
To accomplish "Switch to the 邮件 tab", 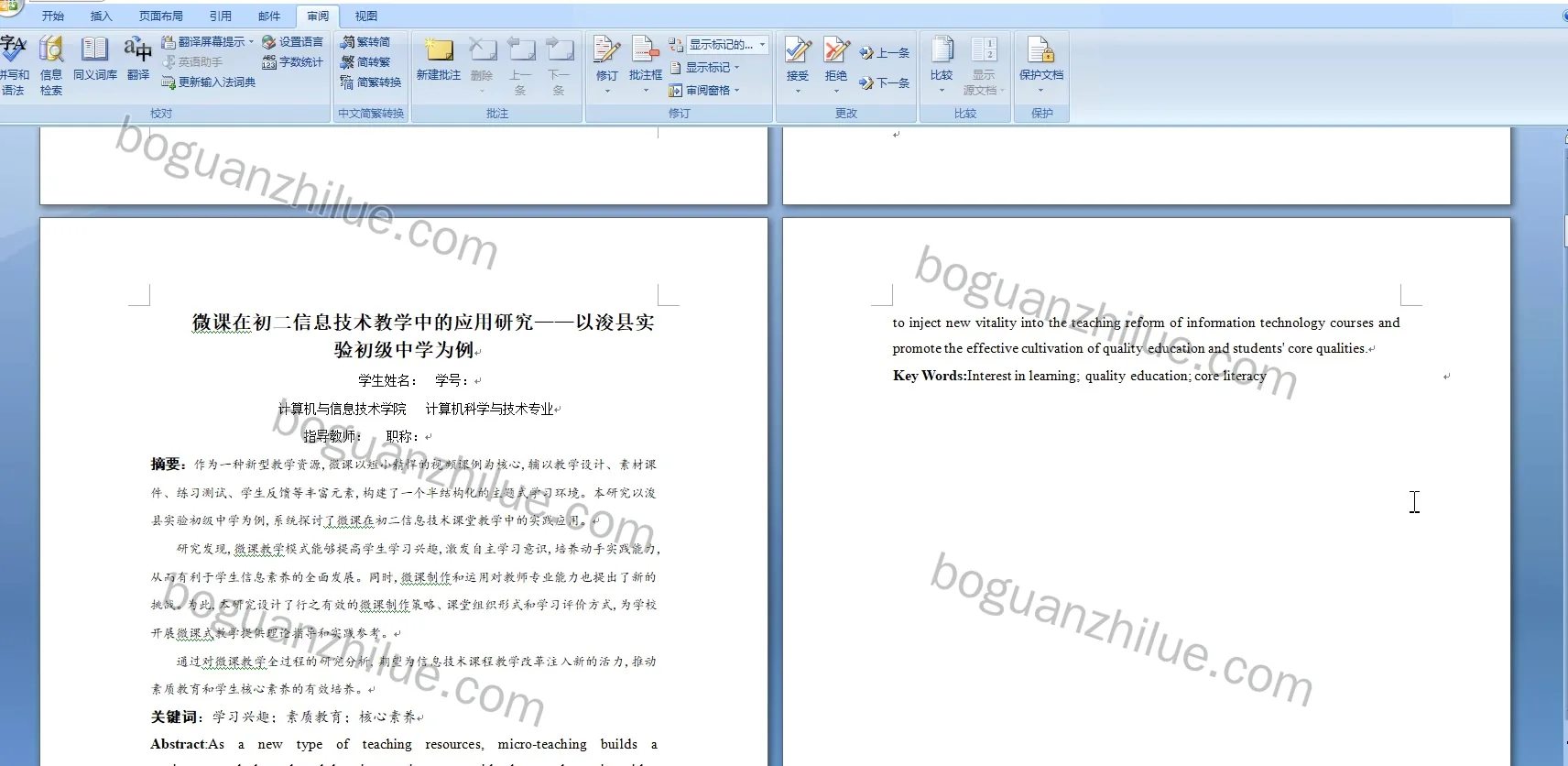I will (x=269, y=16).
